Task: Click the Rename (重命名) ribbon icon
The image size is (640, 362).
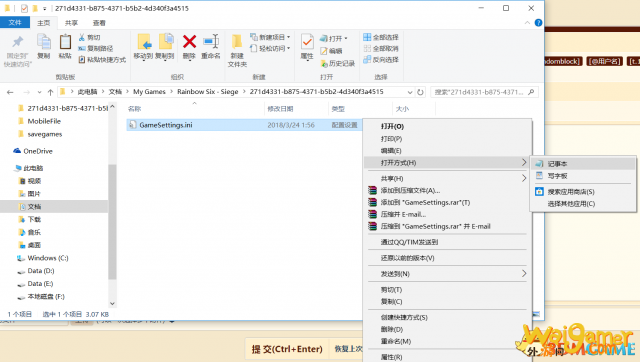Action: click(x=211, y=42)
